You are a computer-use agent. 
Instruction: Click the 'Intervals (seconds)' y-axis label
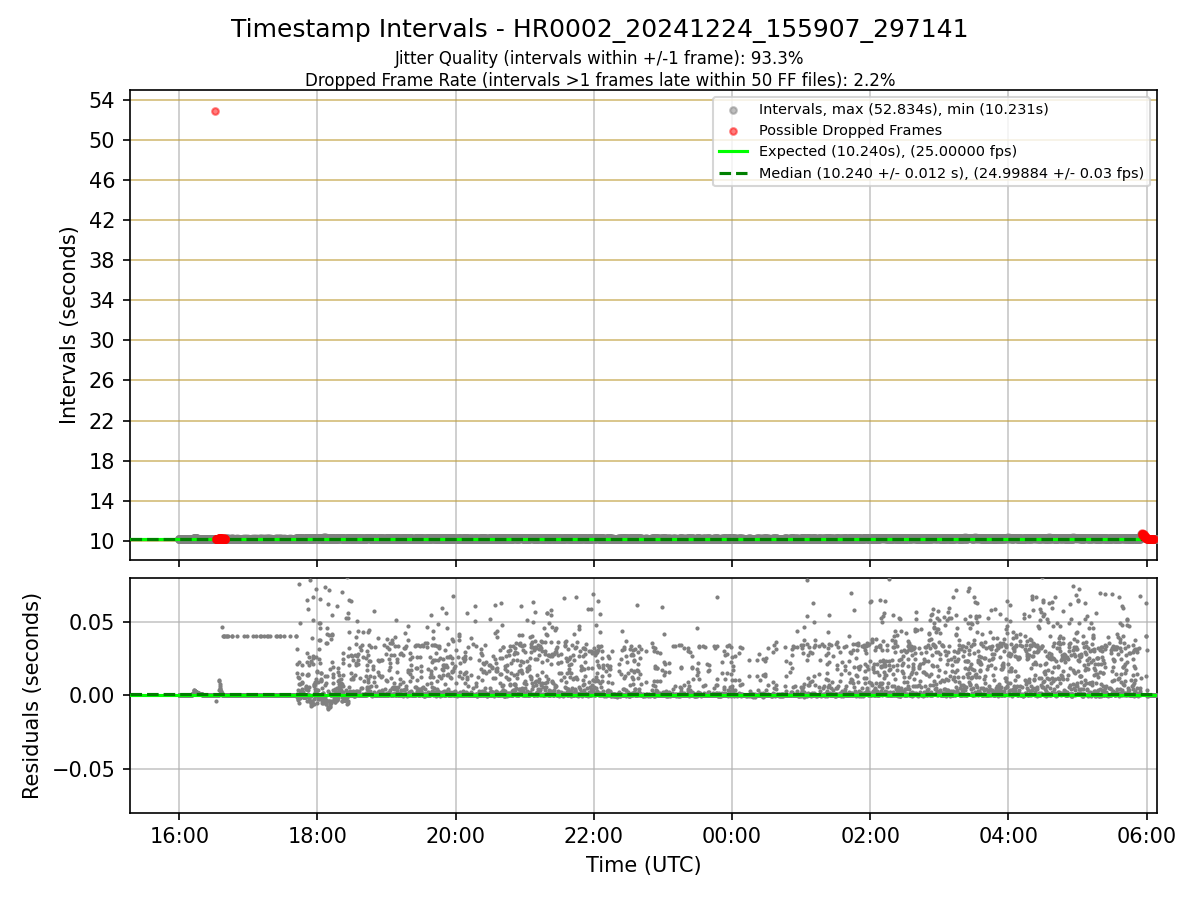(68, 325)
